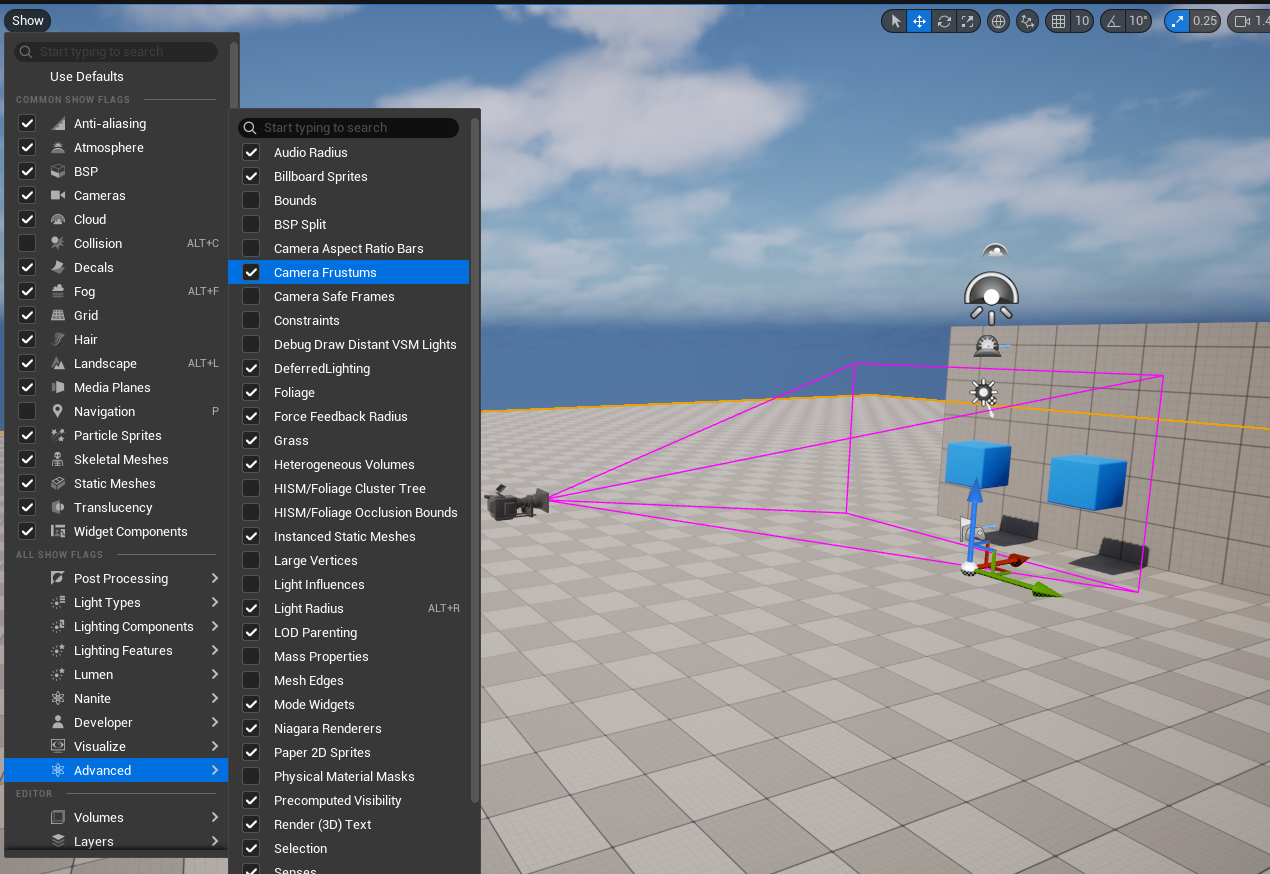Click the Hair show flag icon
Image resolution: width=1270 pixels, height=874 pixels.
[x=57, y=339]
